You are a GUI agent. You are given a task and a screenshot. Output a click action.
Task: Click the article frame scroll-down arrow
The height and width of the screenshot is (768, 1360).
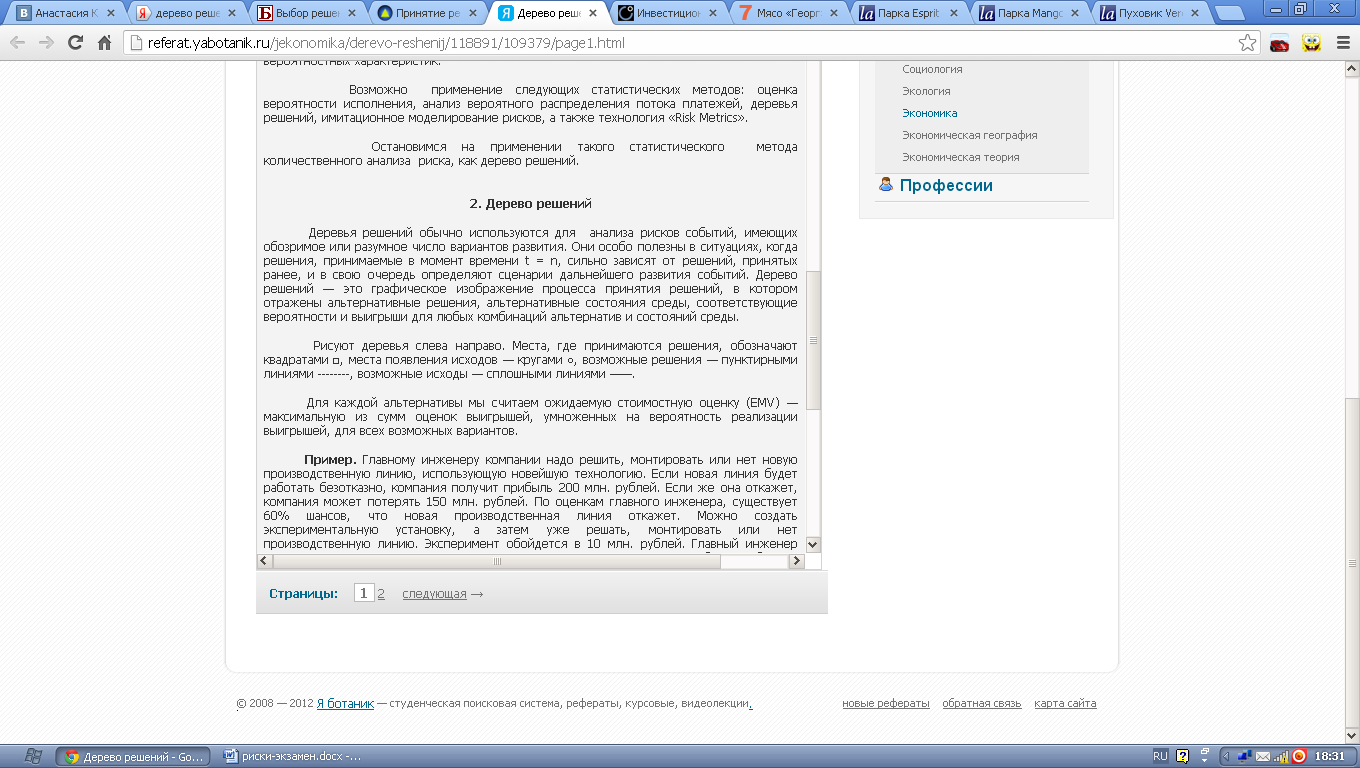pos(813,544)
